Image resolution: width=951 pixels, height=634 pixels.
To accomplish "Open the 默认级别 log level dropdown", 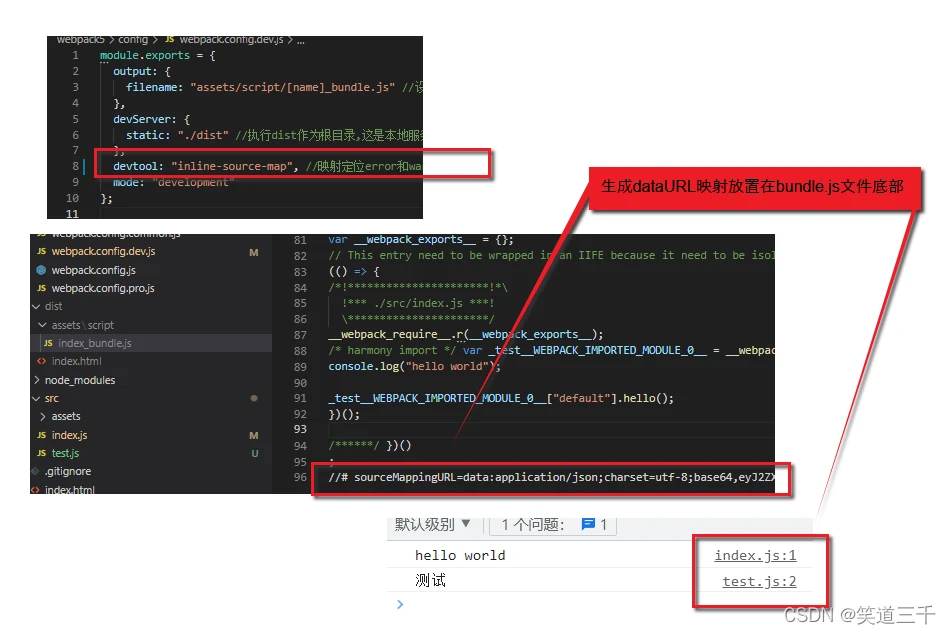I will coord(432,524).
